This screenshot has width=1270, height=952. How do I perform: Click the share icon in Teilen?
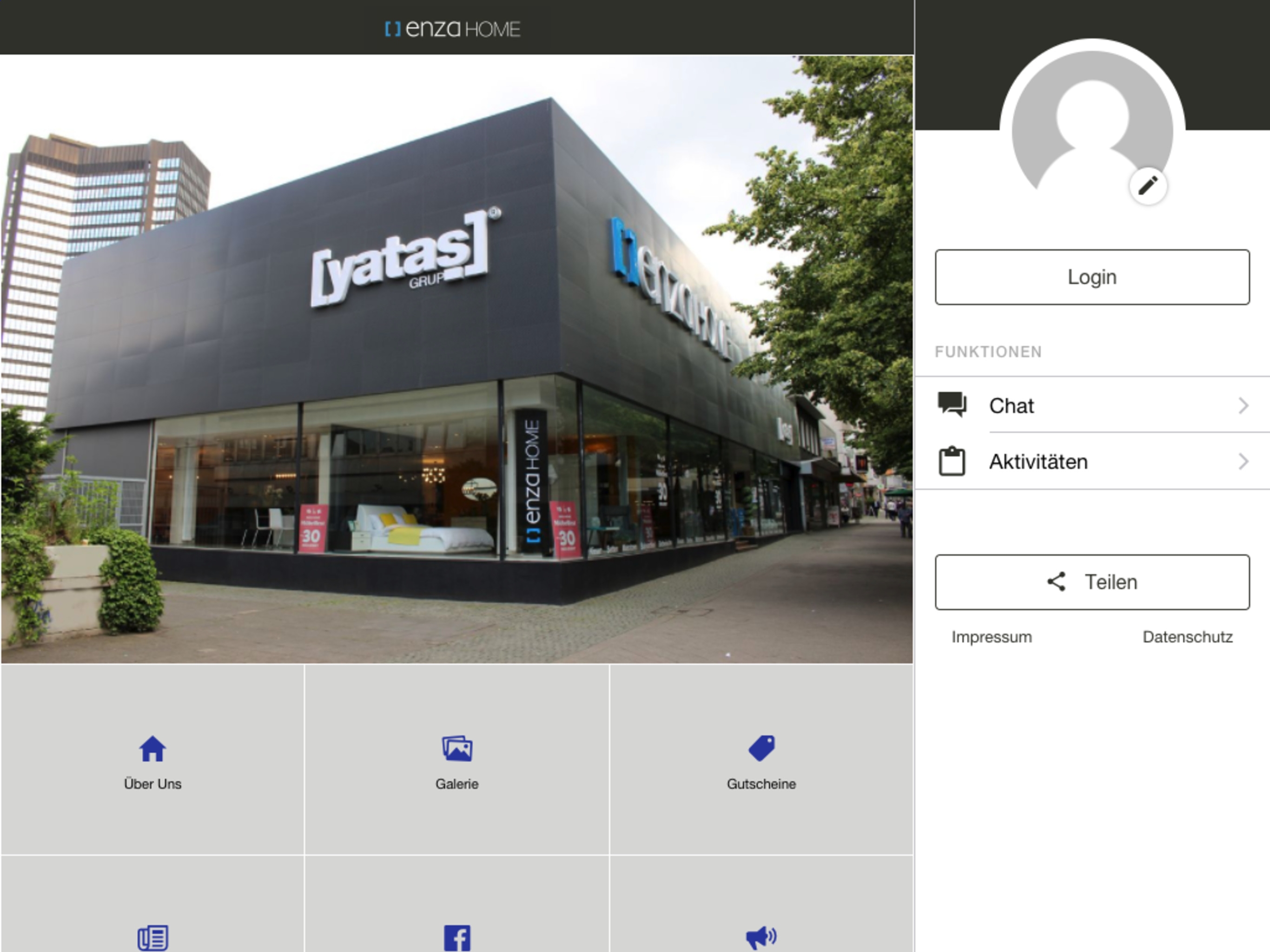coord(1057,582)
